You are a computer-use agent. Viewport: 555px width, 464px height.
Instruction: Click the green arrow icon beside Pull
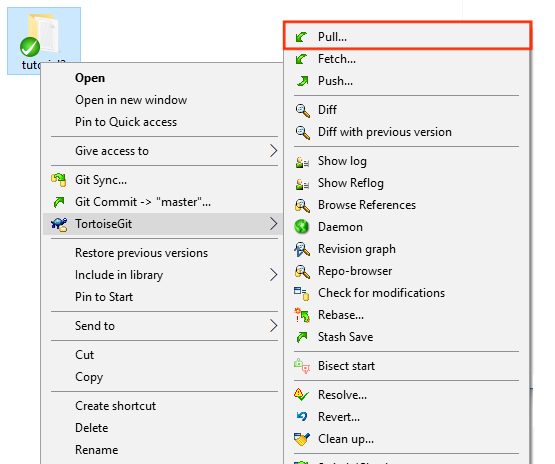(x=302, y=37)
